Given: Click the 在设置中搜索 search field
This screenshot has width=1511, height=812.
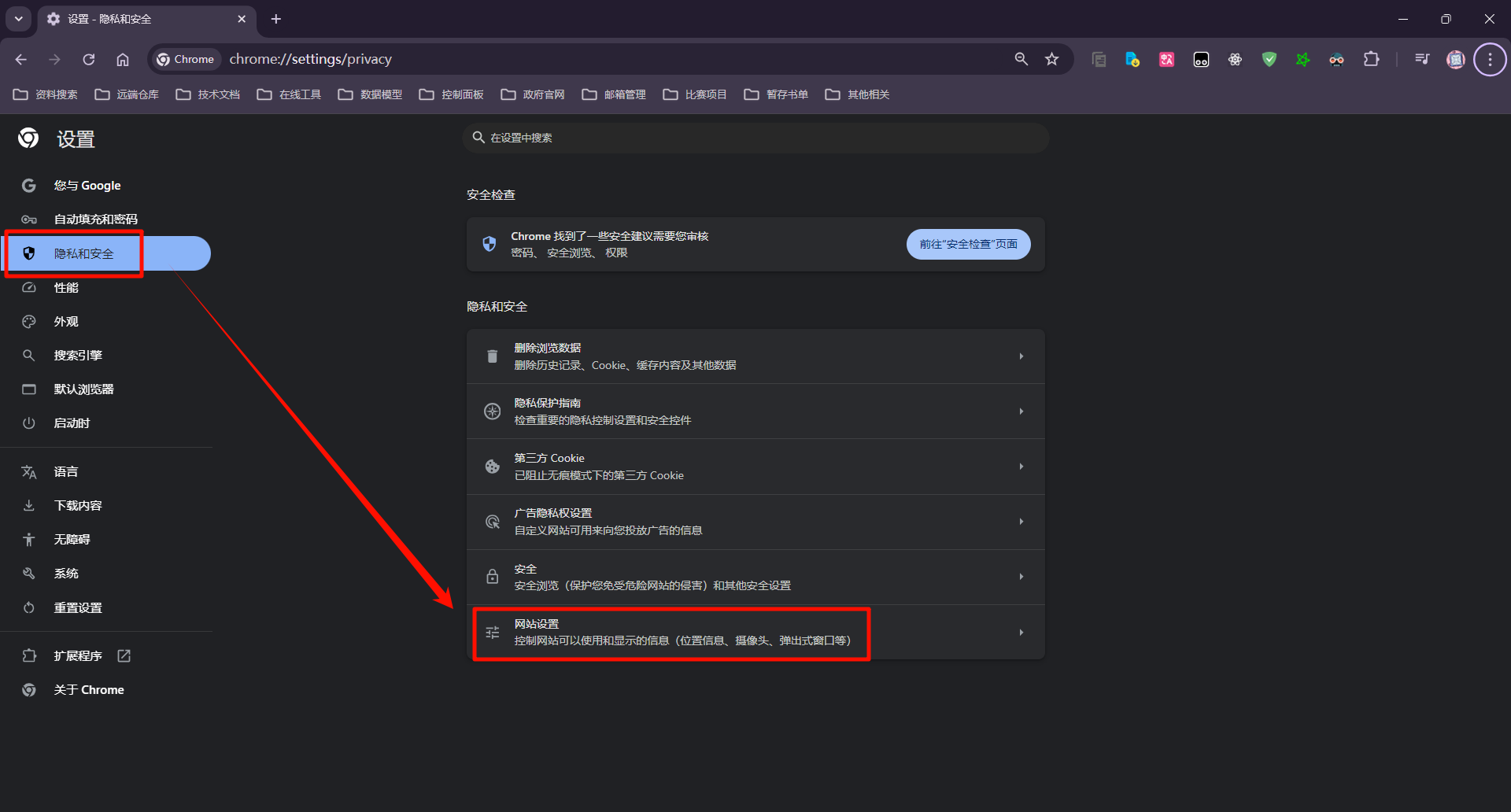Looking at the screenshot, I should [755, 138].
